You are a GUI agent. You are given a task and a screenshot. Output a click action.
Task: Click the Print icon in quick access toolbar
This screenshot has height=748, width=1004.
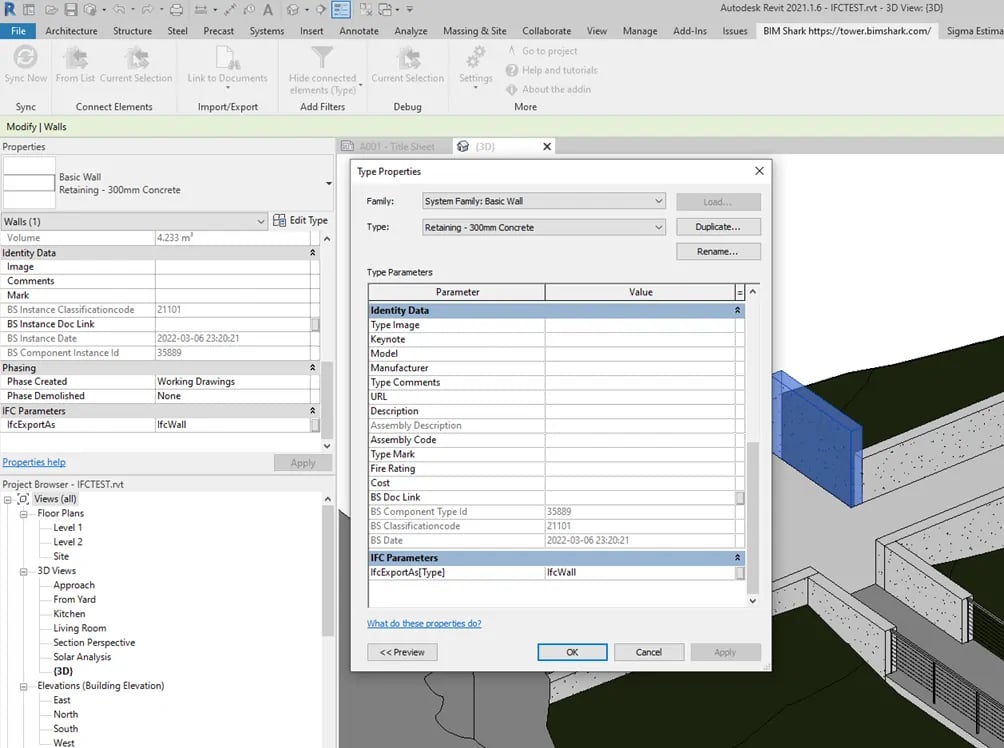(x=176, y=10)
